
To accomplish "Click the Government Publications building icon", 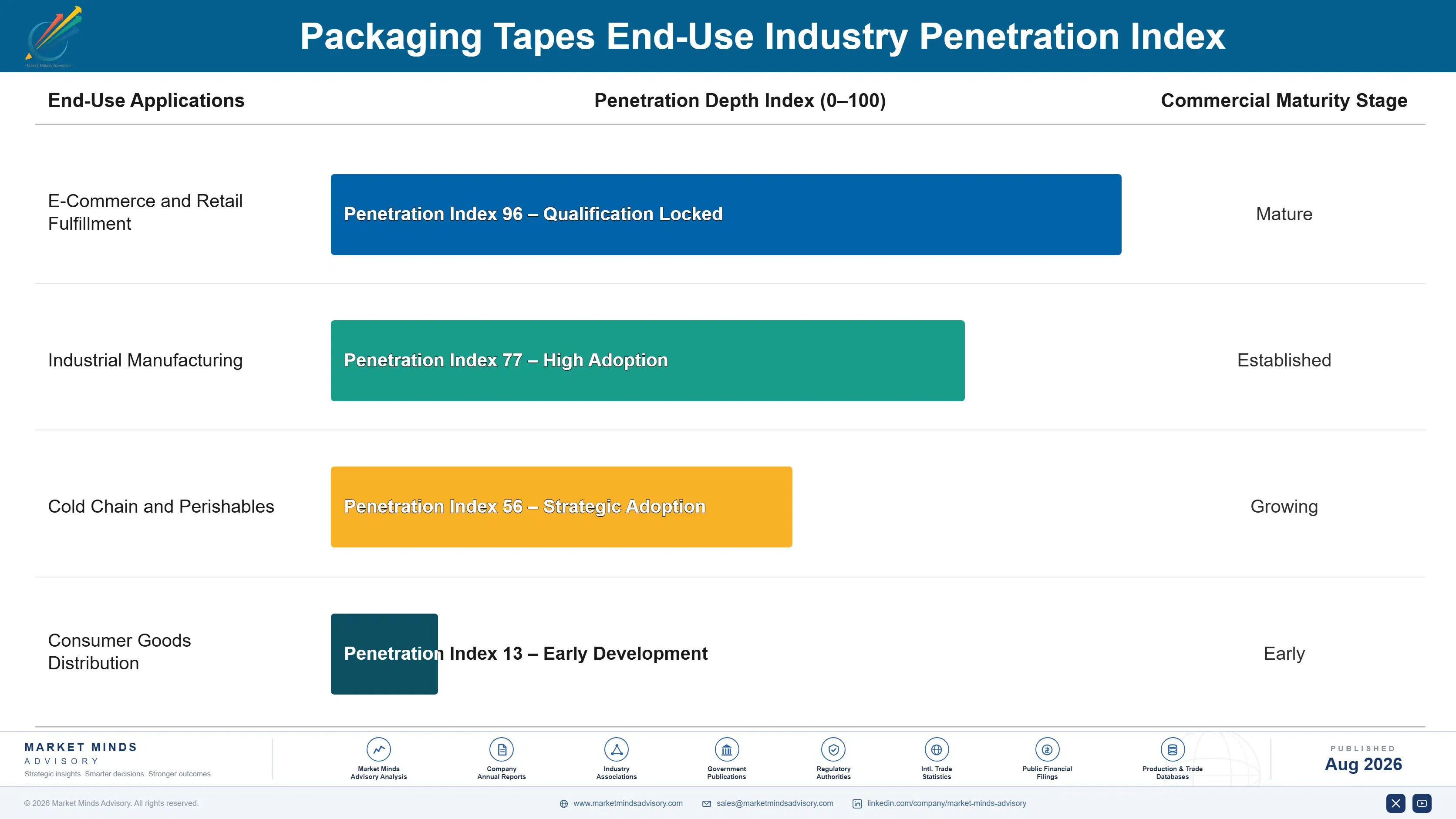I will pyautogui.click(x=726, y=749).
